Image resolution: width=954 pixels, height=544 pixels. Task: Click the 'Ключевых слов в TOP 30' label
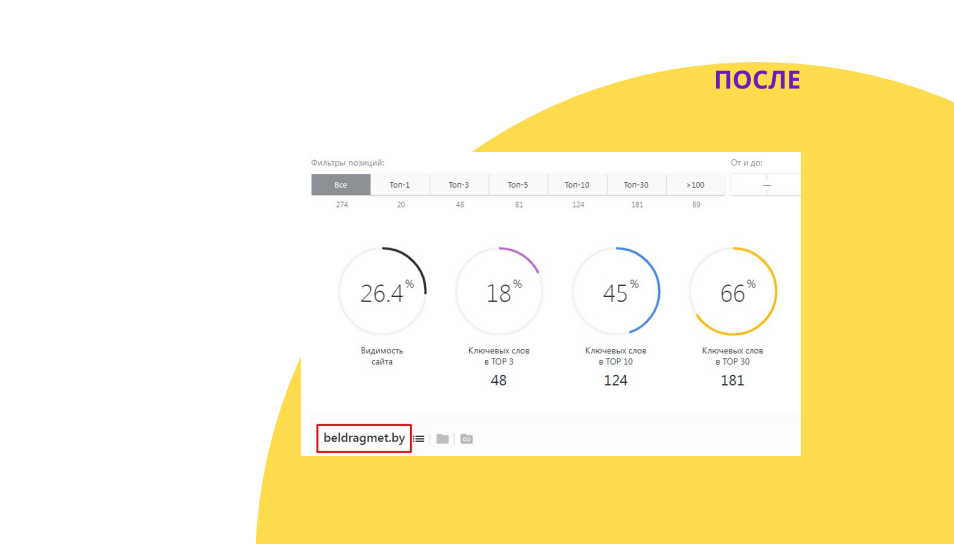733,356
